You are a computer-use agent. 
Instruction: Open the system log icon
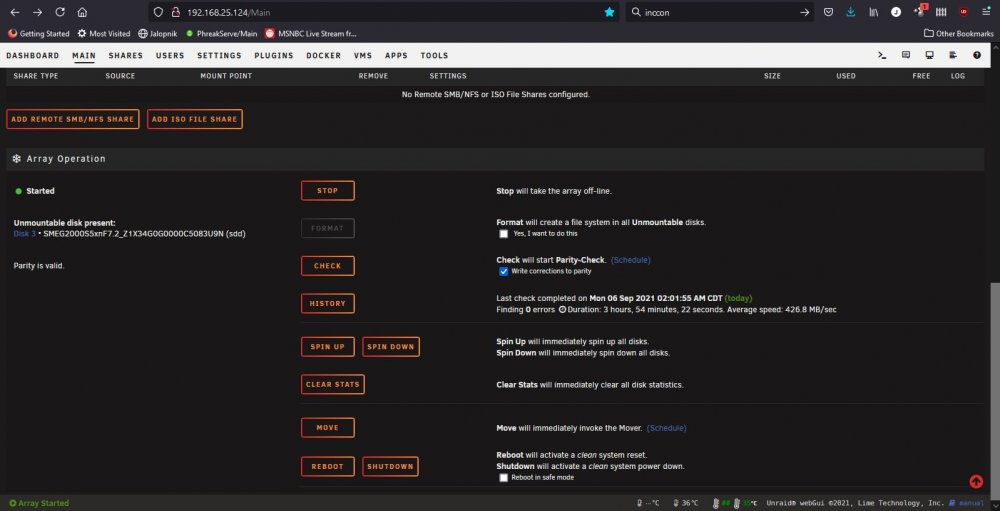click(x=953, y=56)
